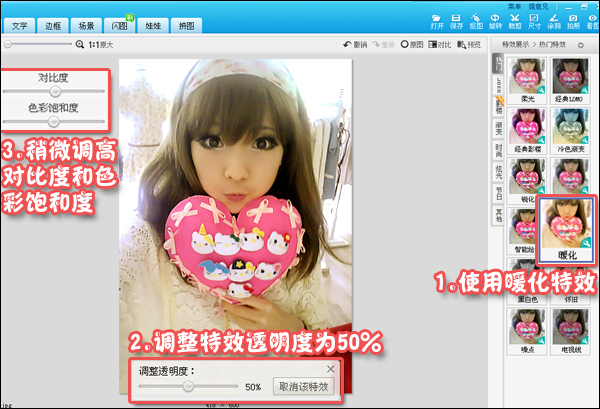Switch to the 文字 tab
The image size is (600, 409).
coord(20,24)
